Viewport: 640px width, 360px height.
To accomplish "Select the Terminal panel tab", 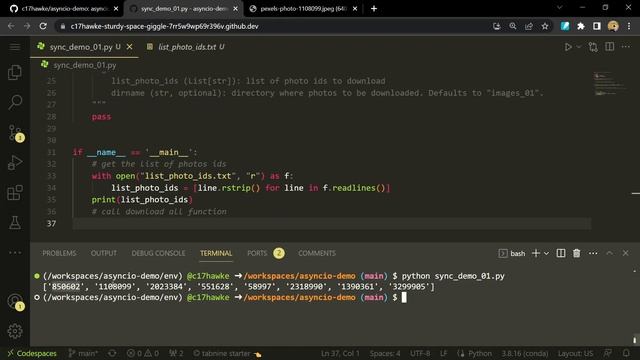I will [x=216, y=253].
